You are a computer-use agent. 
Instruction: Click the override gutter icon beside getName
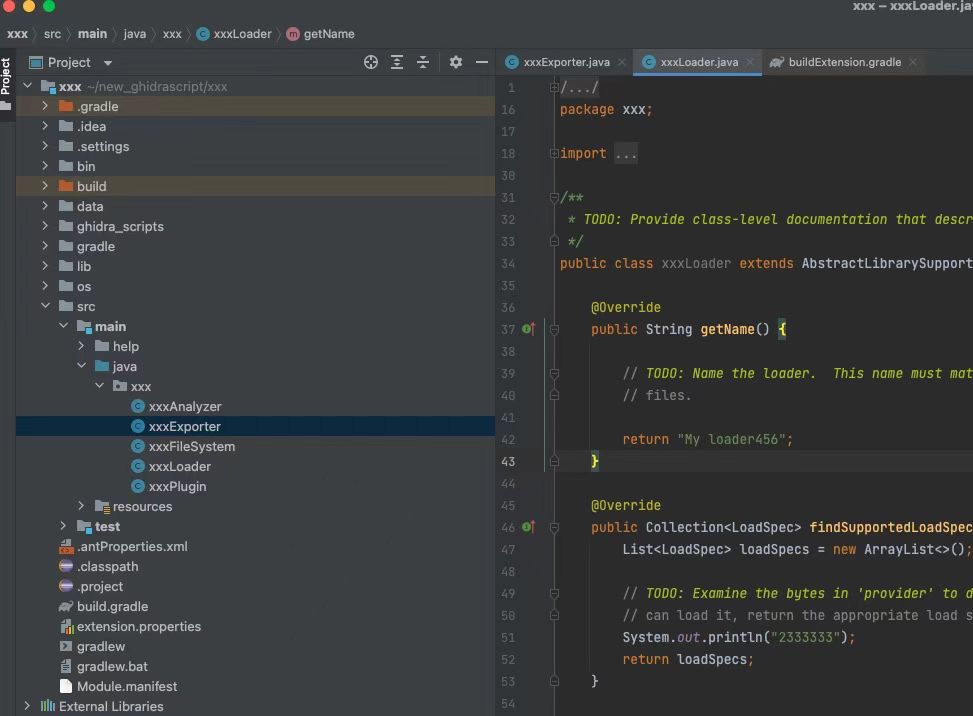pos(529,329)
